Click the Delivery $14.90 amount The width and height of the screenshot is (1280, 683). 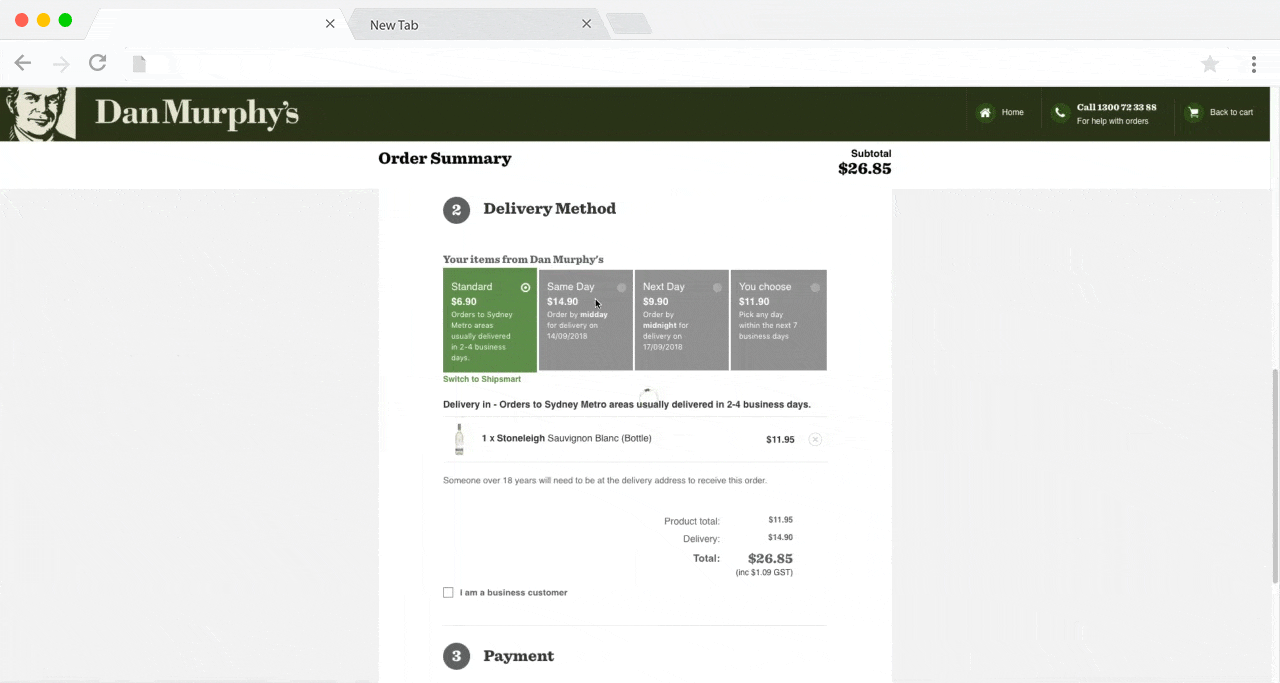click(x=780, y=538)
